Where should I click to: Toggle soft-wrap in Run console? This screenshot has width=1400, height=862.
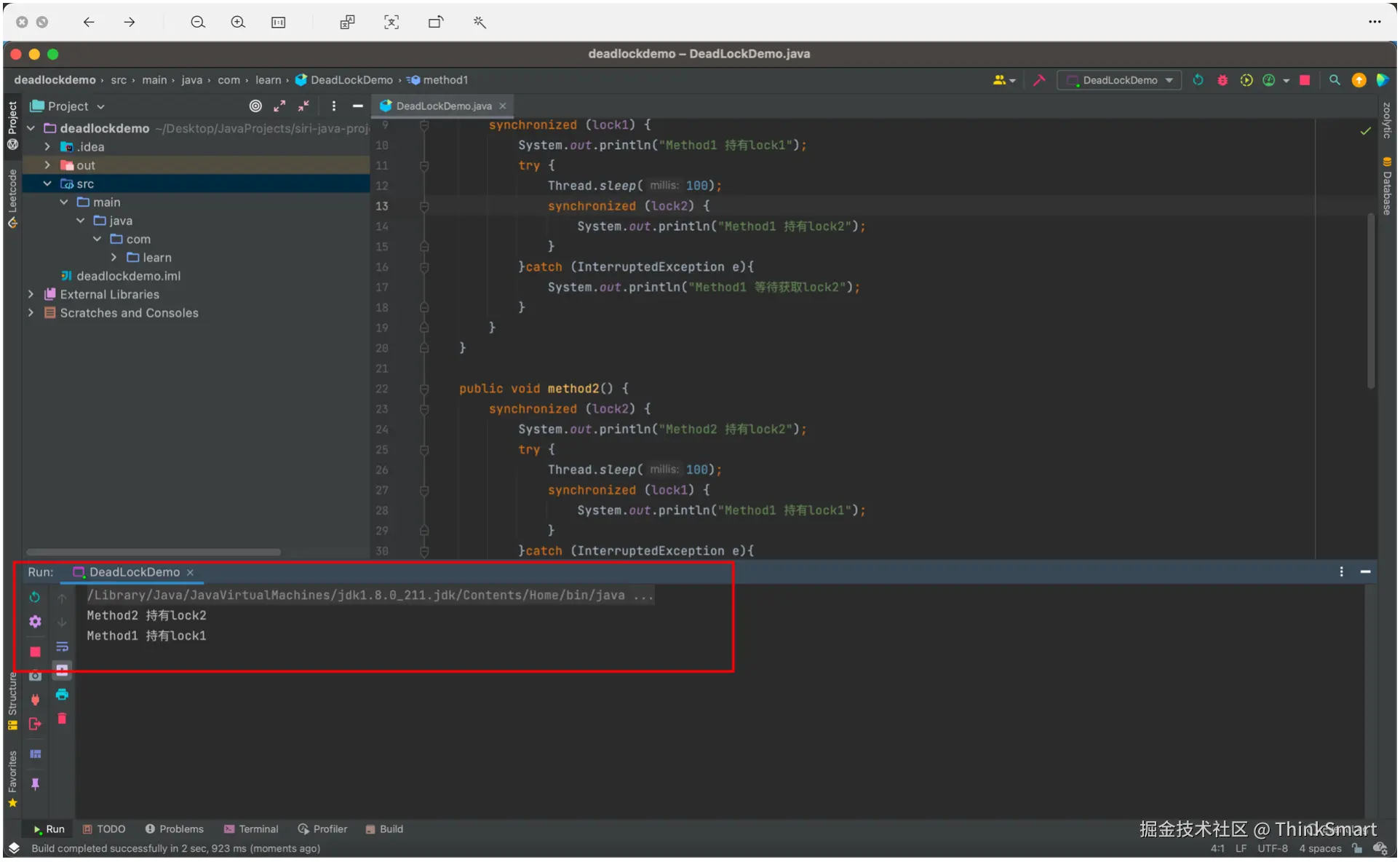63,647
